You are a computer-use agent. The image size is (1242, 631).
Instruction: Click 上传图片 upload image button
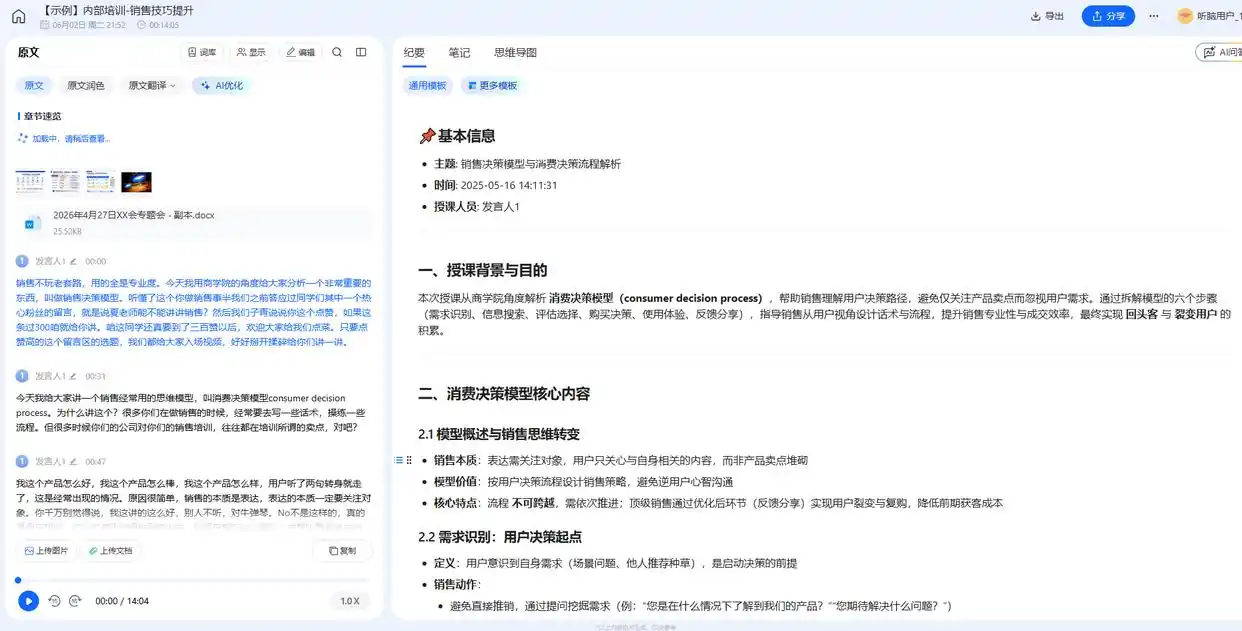[x=46, y=551]
